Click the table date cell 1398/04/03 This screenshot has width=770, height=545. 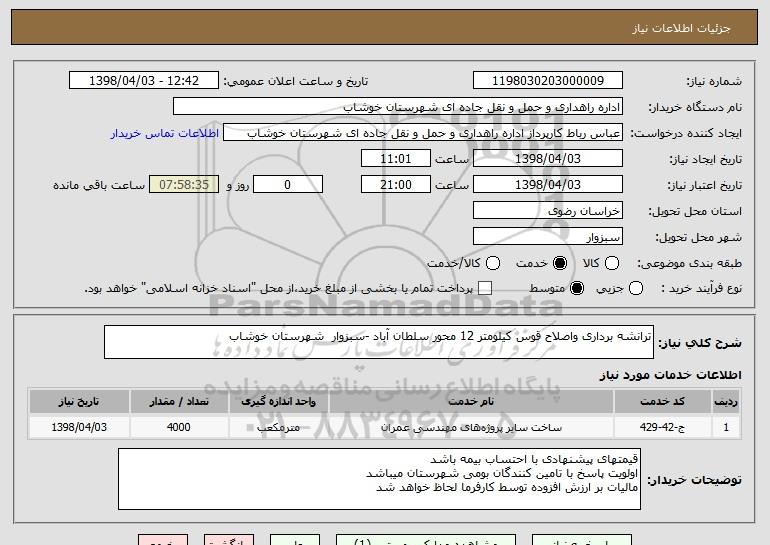point(79,427)
